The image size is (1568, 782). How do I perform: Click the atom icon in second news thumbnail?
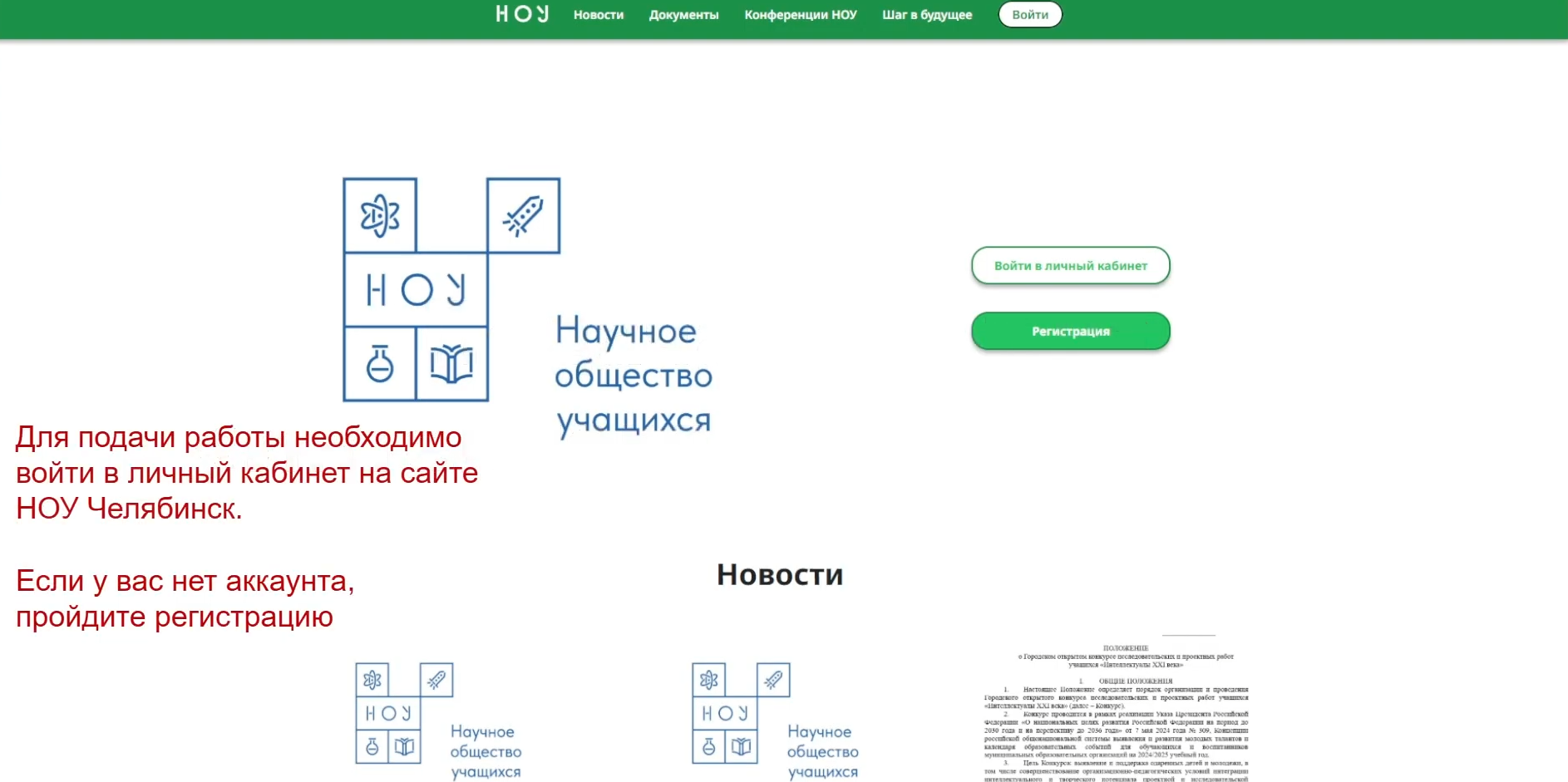point(709,681)
